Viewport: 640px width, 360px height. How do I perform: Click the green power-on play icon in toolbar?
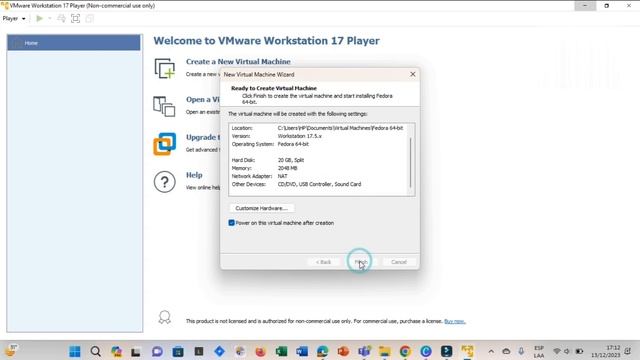click(x=40, y=18)
